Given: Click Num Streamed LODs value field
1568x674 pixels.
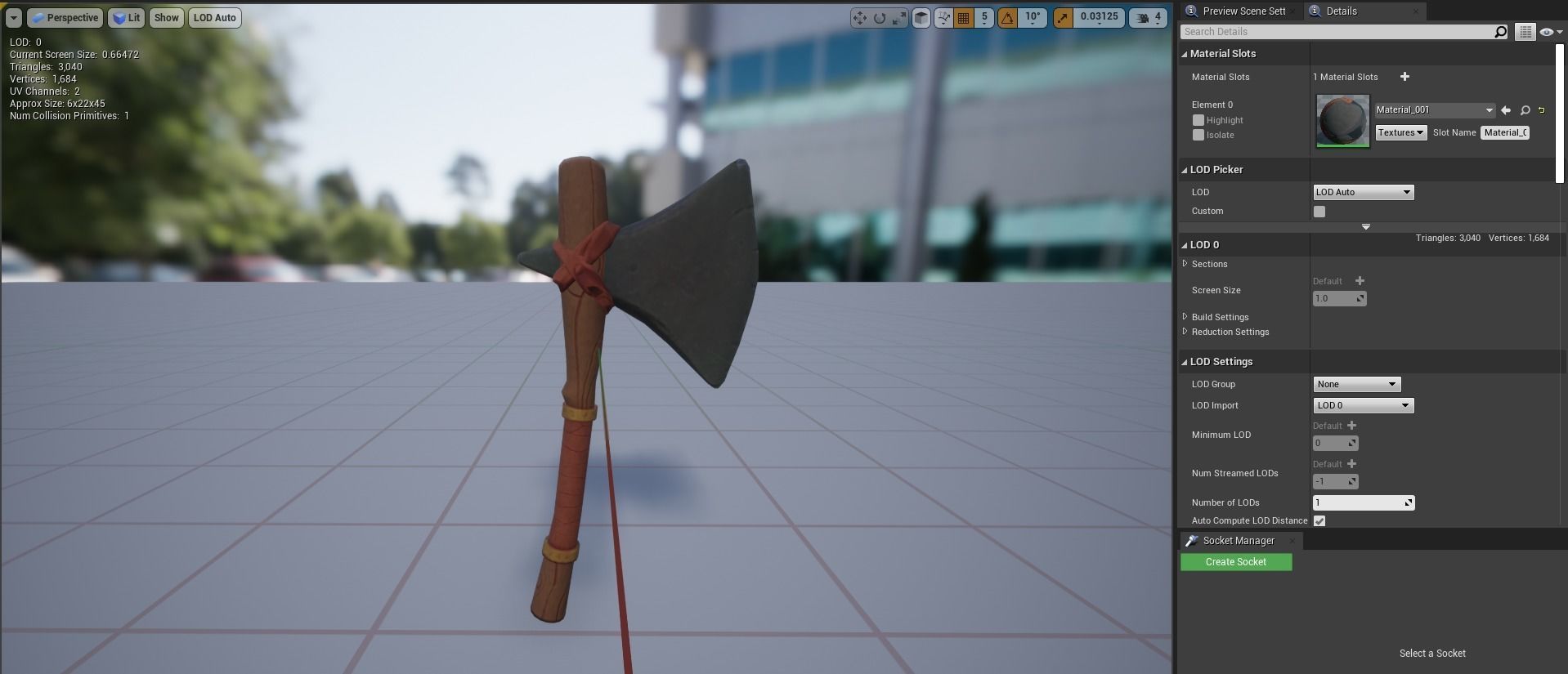Looking at the screenshot, I should point(1335,482).
